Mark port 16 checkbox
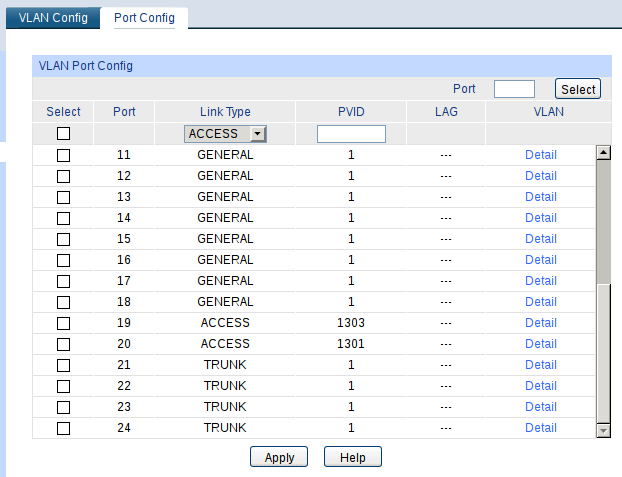This screenshot has width=622, height=477. click(x=63, y=260)
